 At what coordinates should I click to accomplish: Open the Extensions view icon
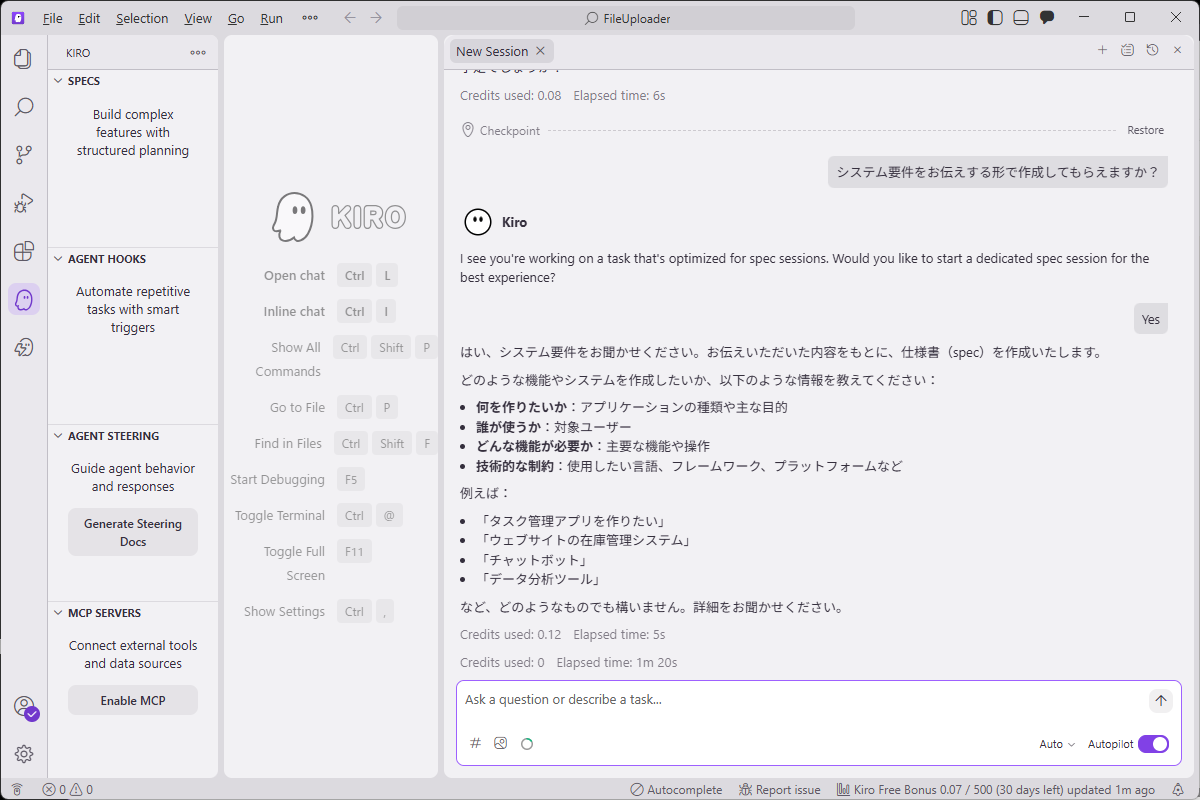click(23, 251)
